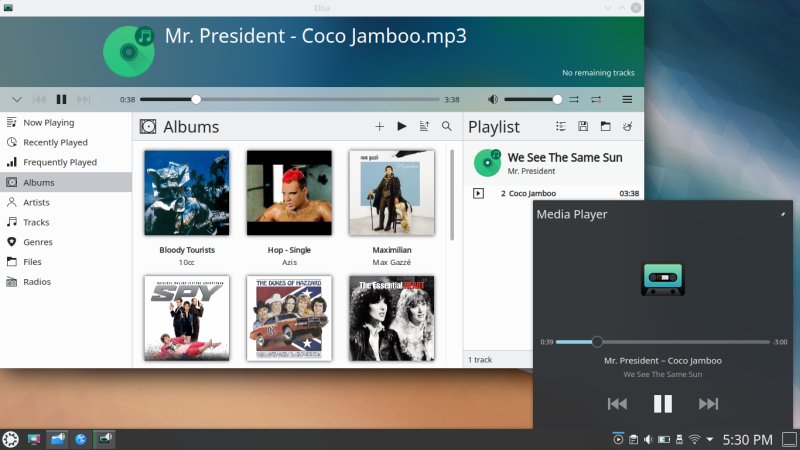Go to previous track in Media Player popup
Viewport: 800px width, 450px height.
pyautogui.click(x=617, y=404)
